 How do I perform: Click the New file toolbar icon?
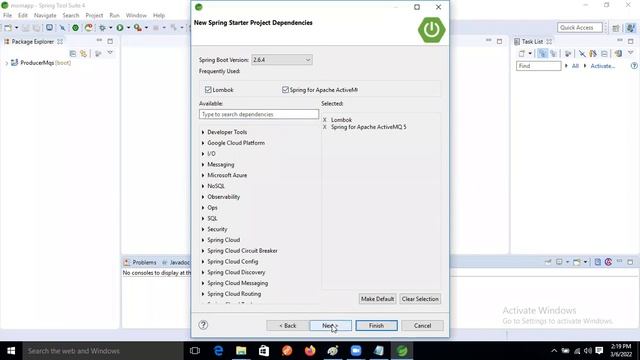pyautogui.click(x=8, y=28)
